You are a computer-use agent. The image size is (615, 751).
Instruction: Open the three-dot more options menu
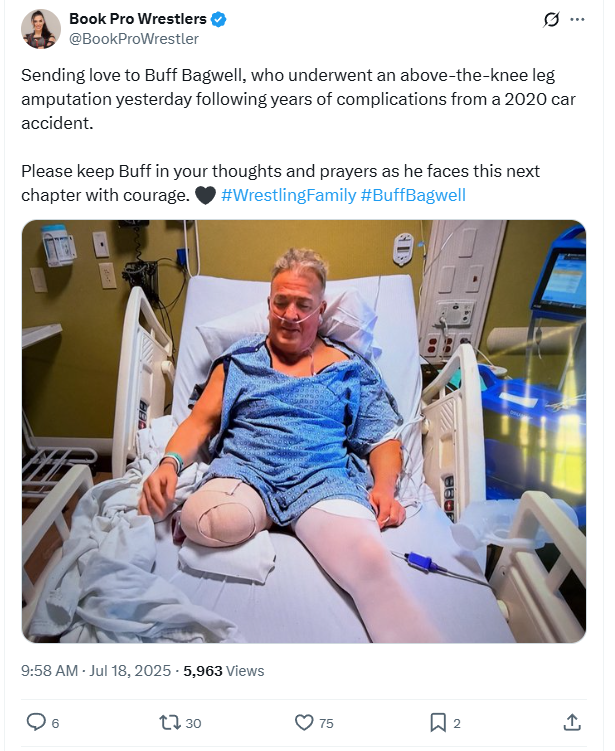(577, 20)
